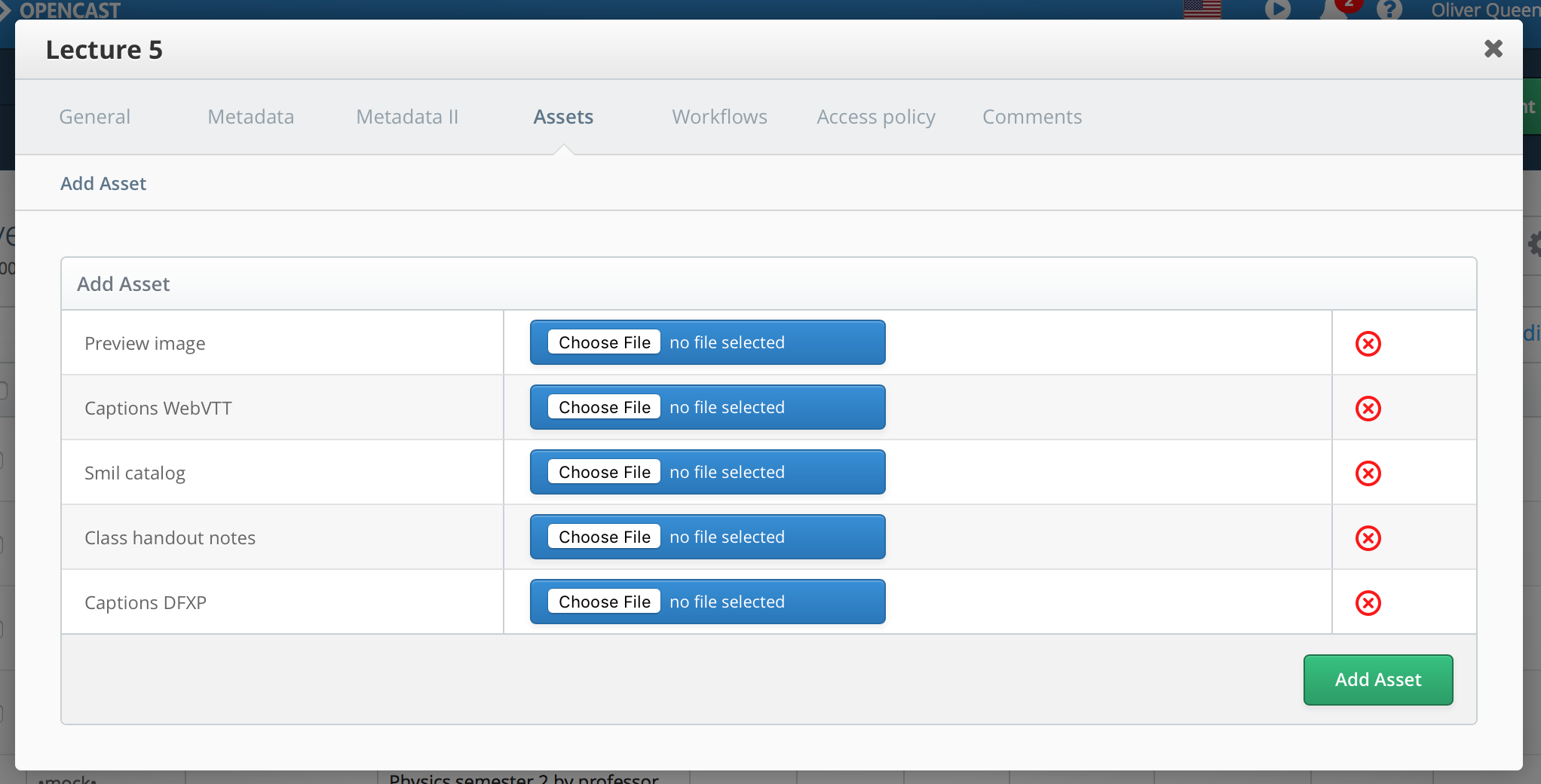Open the help question mark menu
The image size is (1541, 784).
point(1389,9)
